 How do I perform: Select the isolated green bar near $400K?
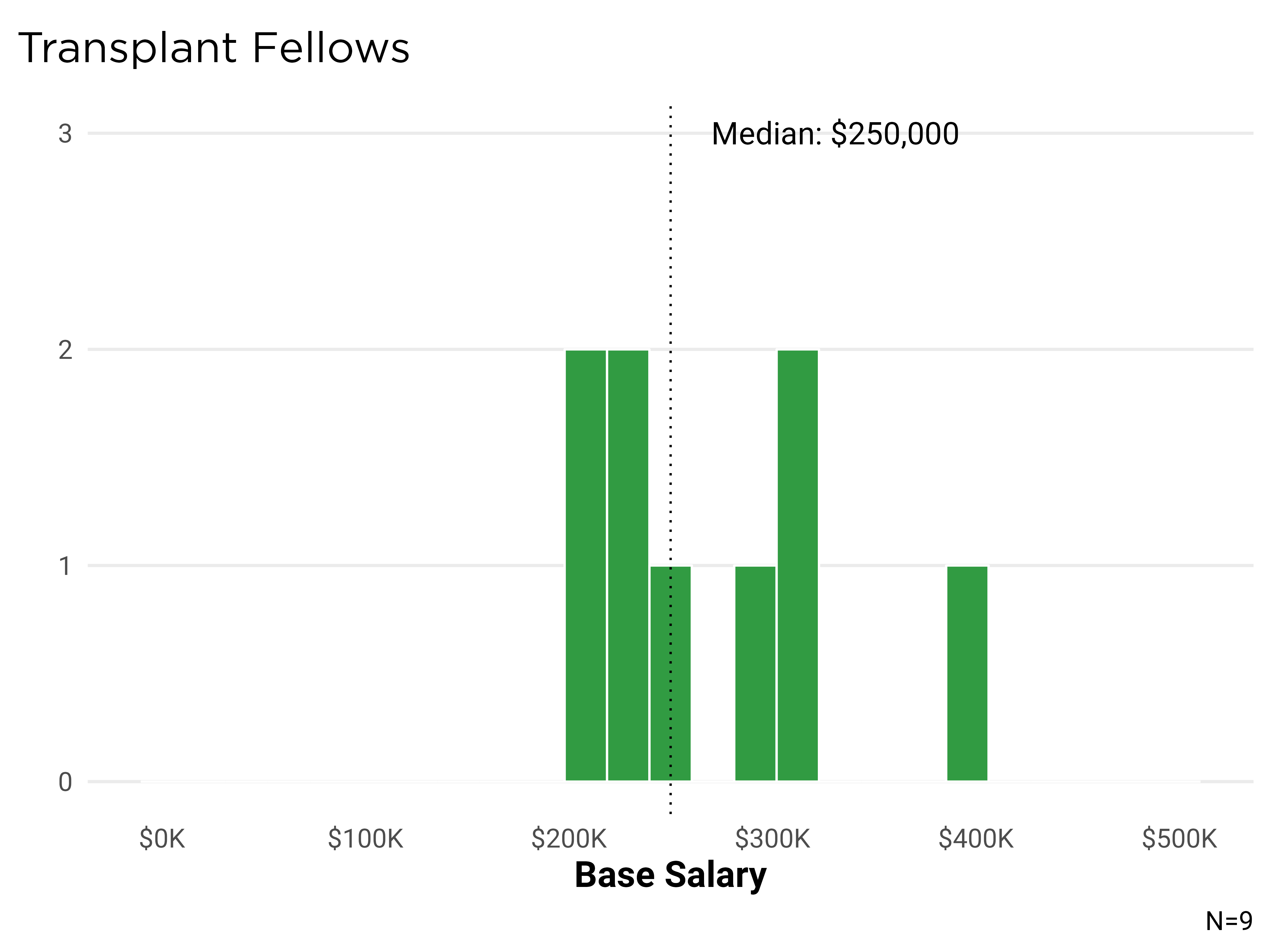(967, 673)
